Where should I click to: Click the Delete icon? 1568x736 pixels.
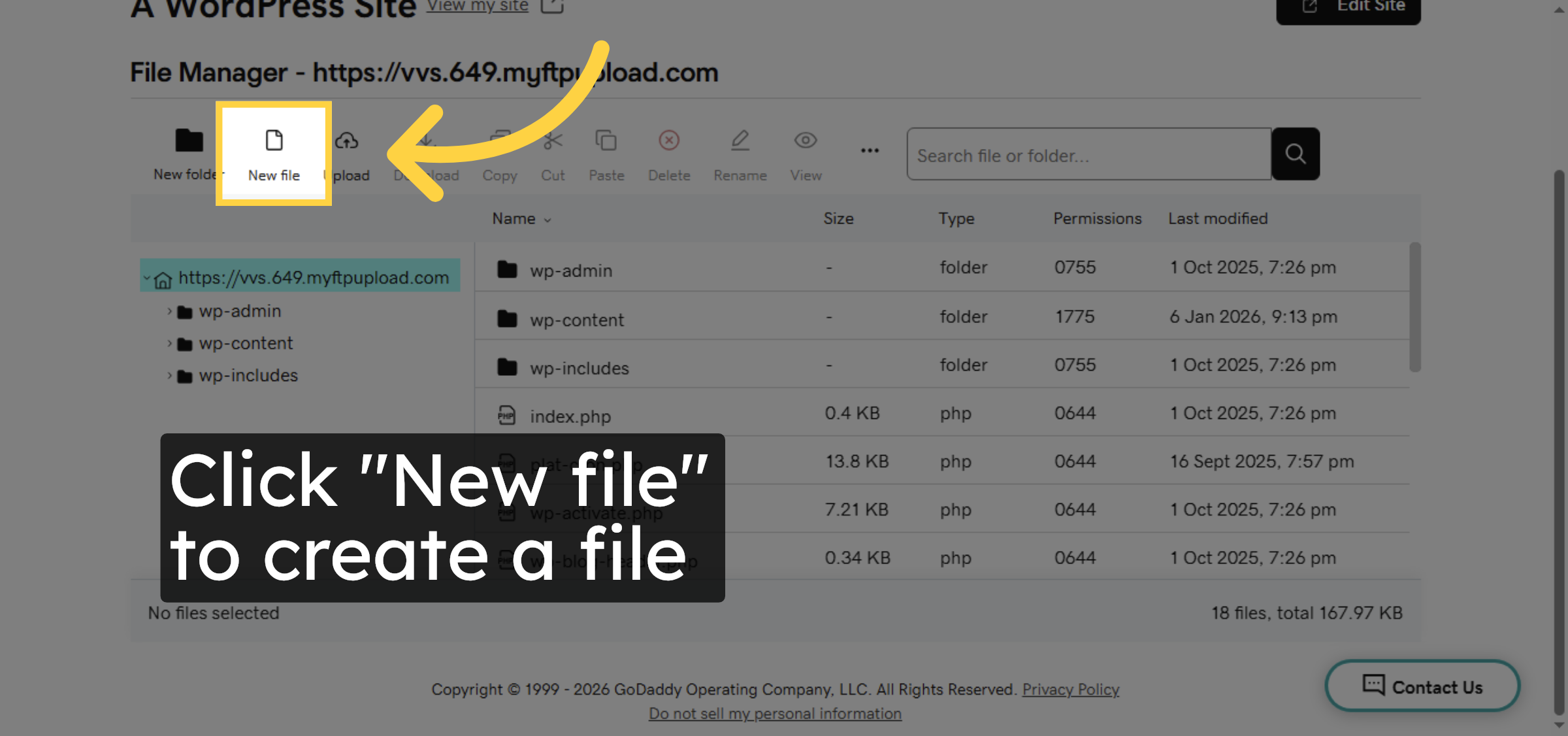coord(669,140)
